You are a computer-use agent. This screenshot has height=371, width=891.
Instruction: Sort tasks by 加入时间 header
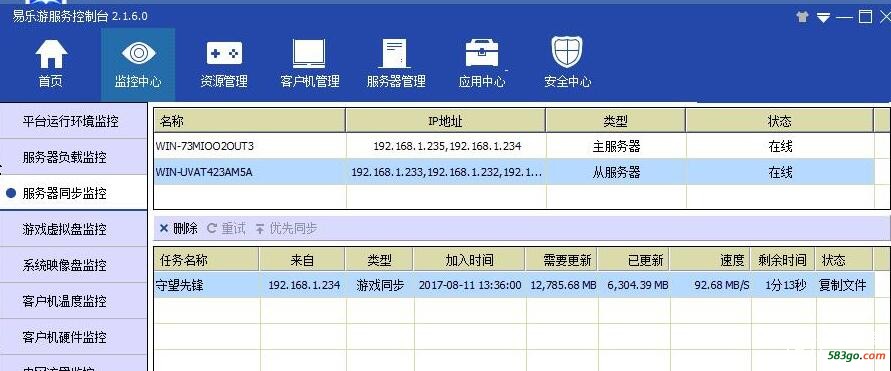tap(469, 260)
